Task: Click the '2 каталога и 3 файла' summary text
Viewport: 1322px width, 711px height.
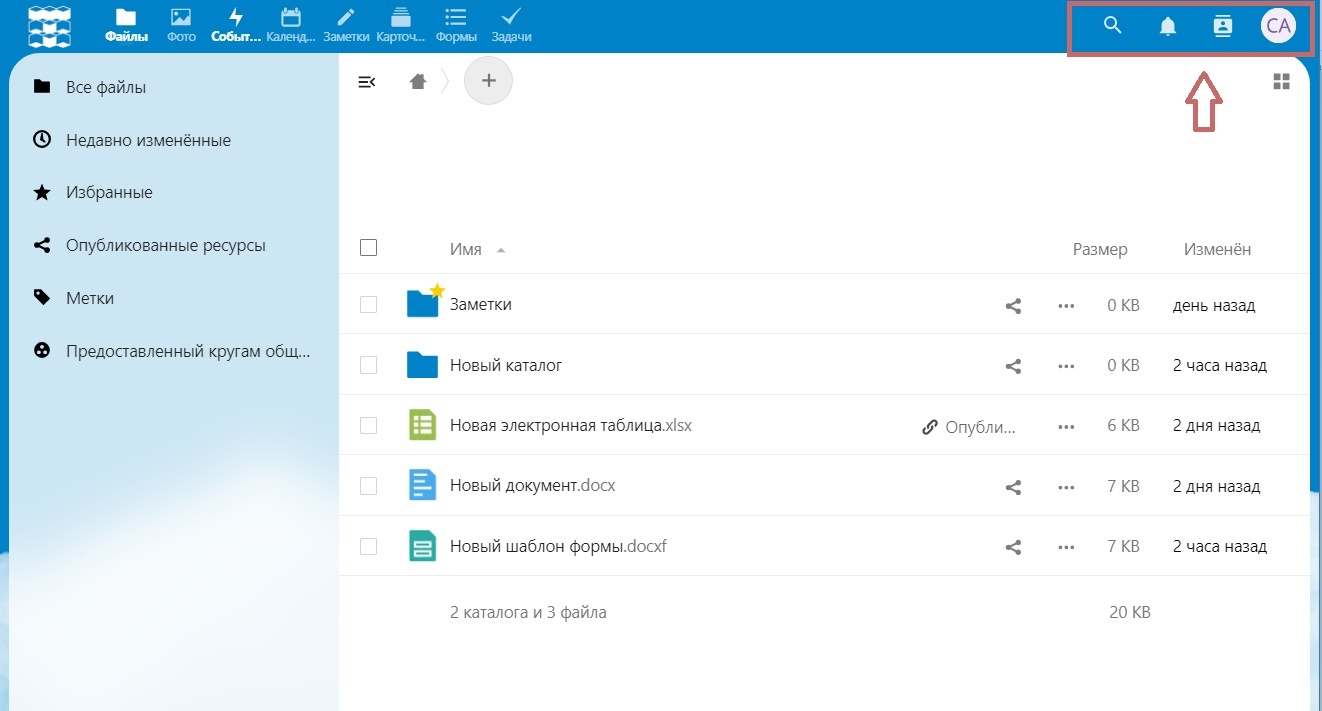Action: pos(528,611)
